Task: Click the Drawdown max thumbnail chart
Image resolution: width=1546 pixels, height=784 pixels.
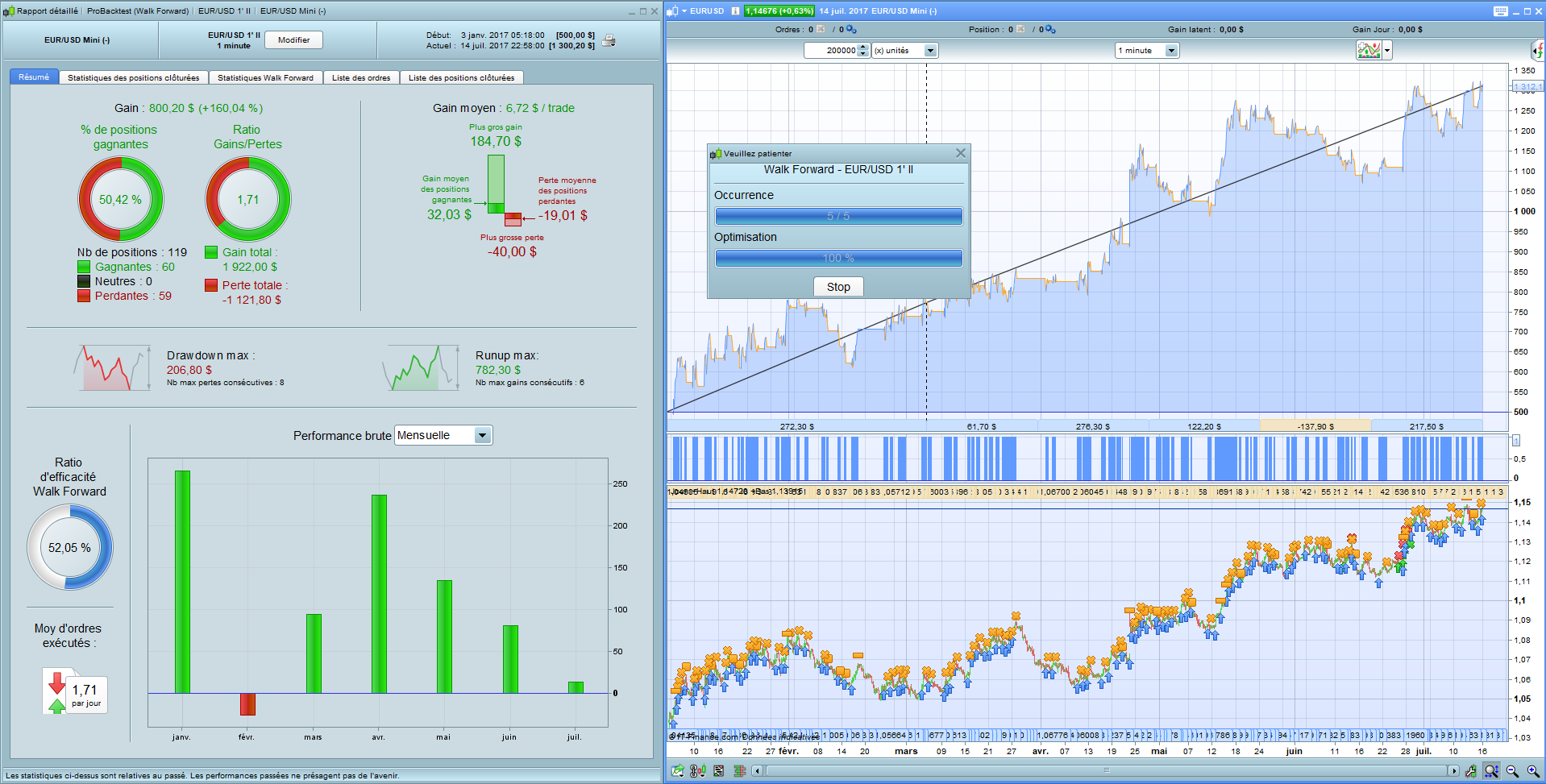Action: click(113, 368)
